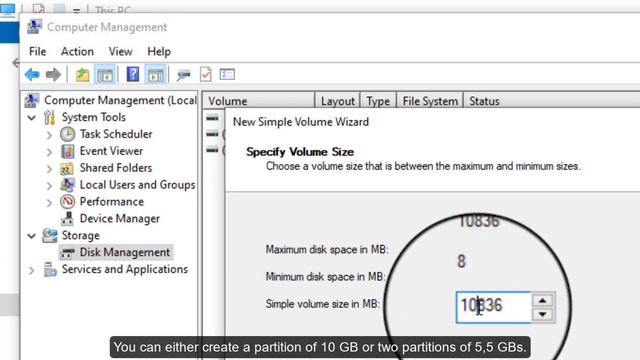
Task: Collapse the System Tools node
Action: [32, 118]
